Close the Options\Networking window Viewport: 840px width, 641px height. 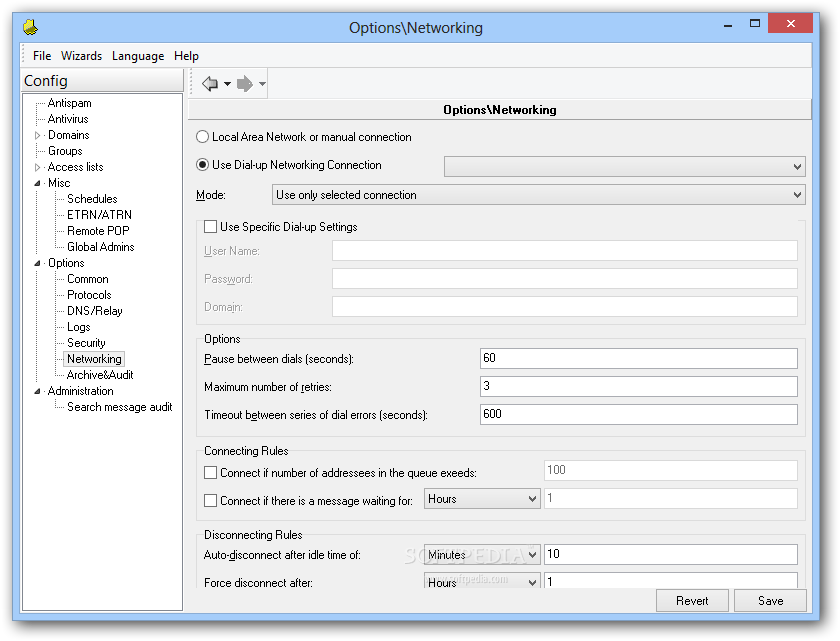pos(790,23)
